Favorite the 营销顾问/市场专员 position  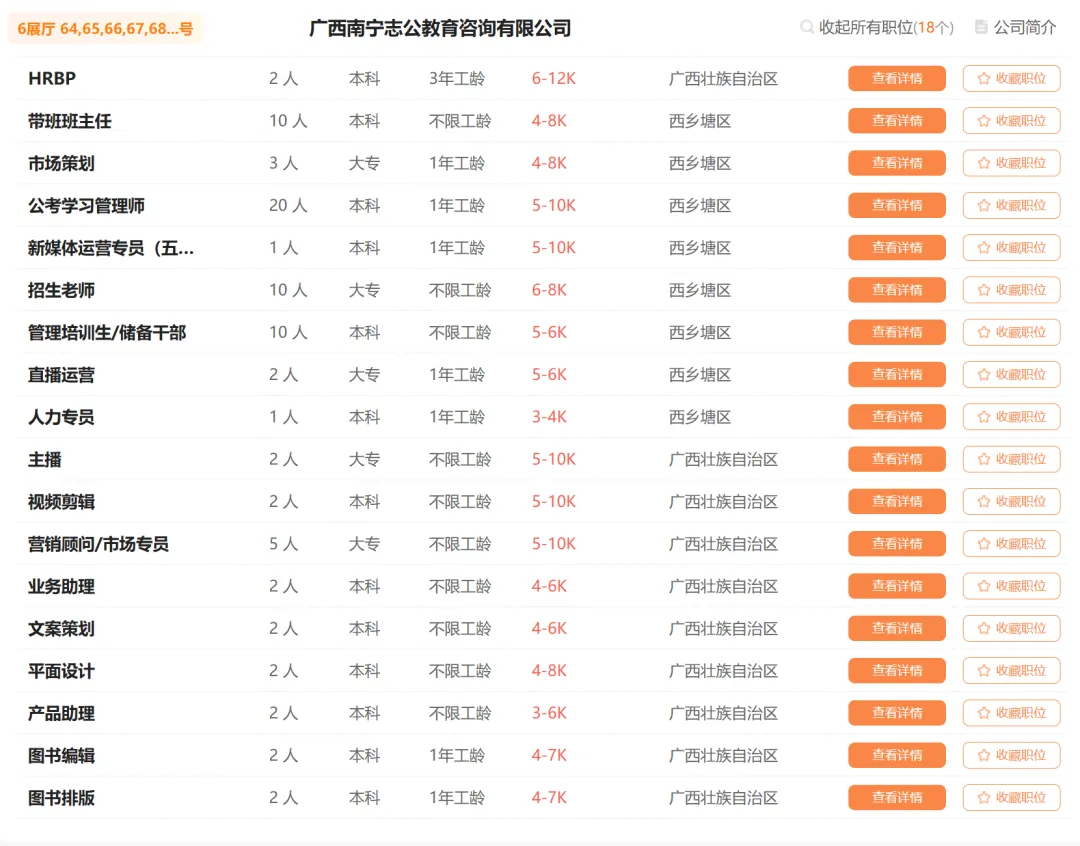click(x=1011, y=544)
